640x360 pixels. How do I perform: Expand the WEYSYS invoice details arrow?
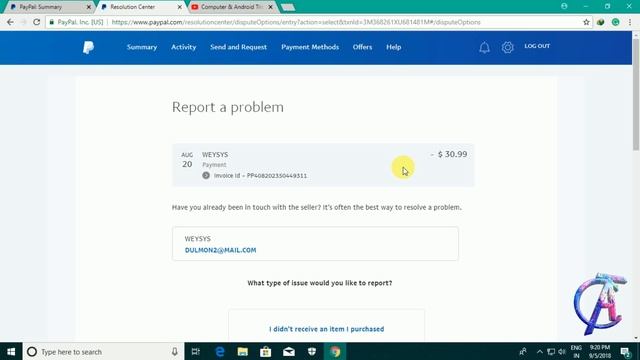tap(206, 176)
